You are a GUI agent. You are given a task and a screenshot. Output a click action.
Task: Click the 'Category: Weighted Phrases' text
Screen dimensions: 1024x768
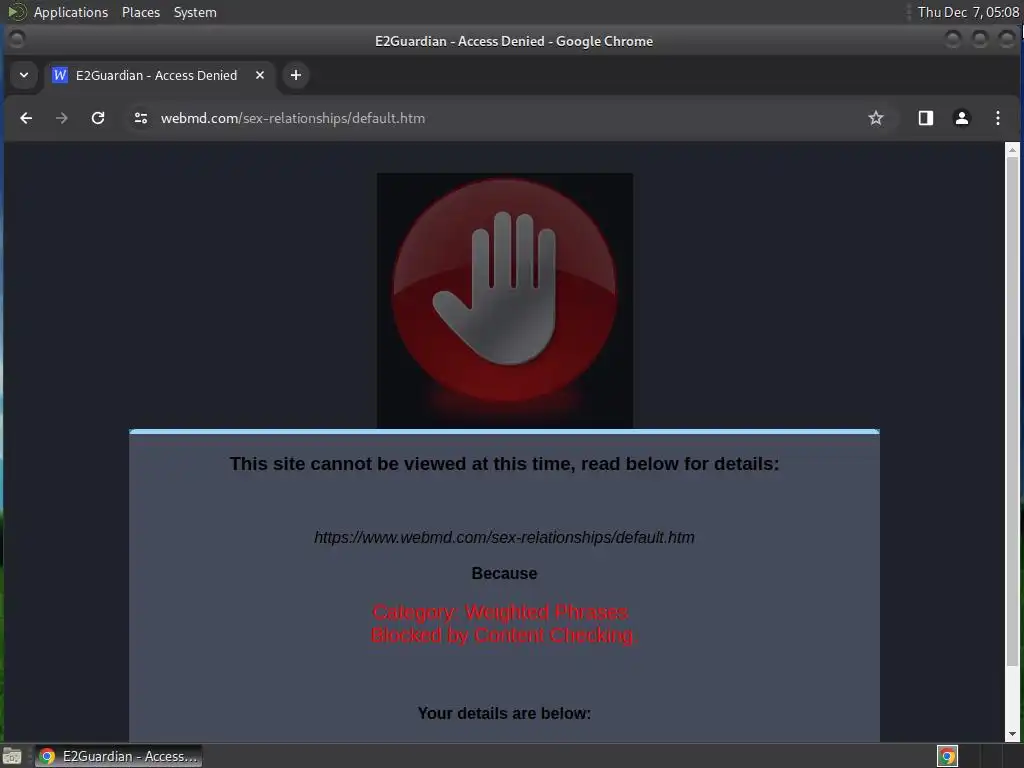[x=500, y=613]
